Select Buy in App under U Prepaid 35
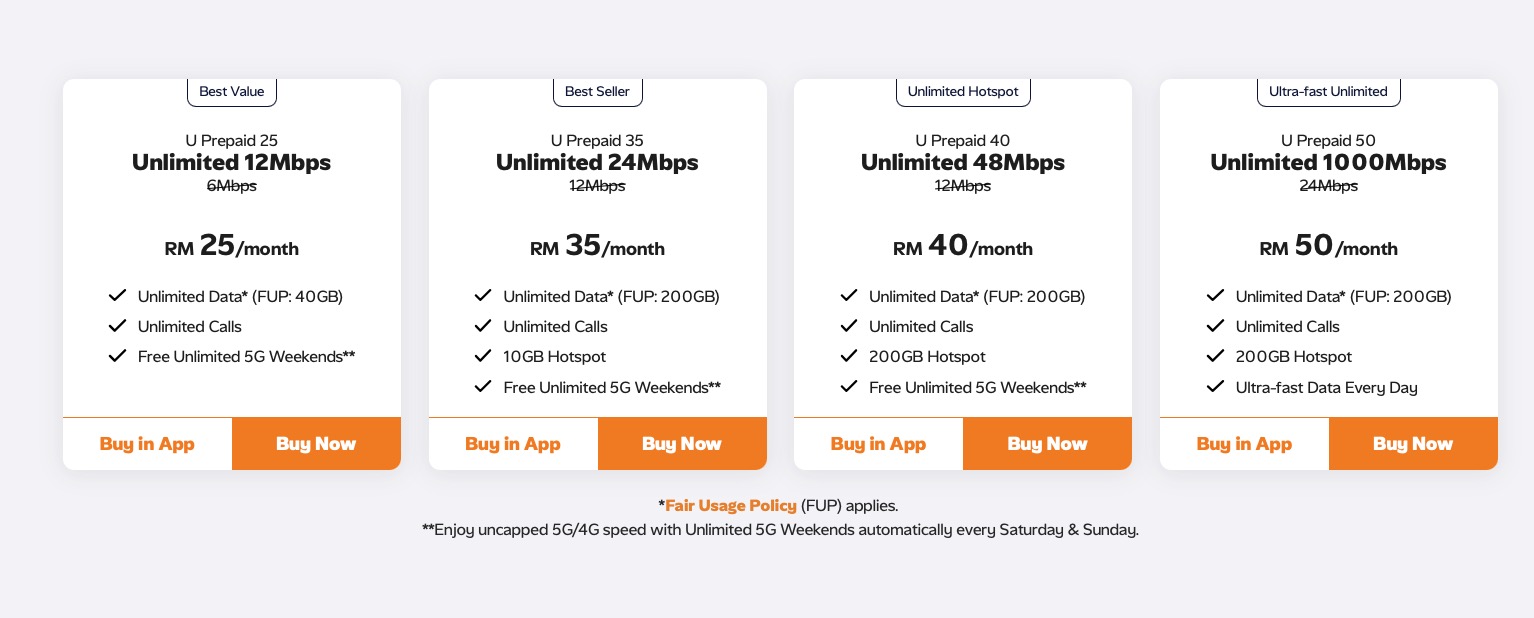This screenshot has width=1534, height=618. pos(513,444)
